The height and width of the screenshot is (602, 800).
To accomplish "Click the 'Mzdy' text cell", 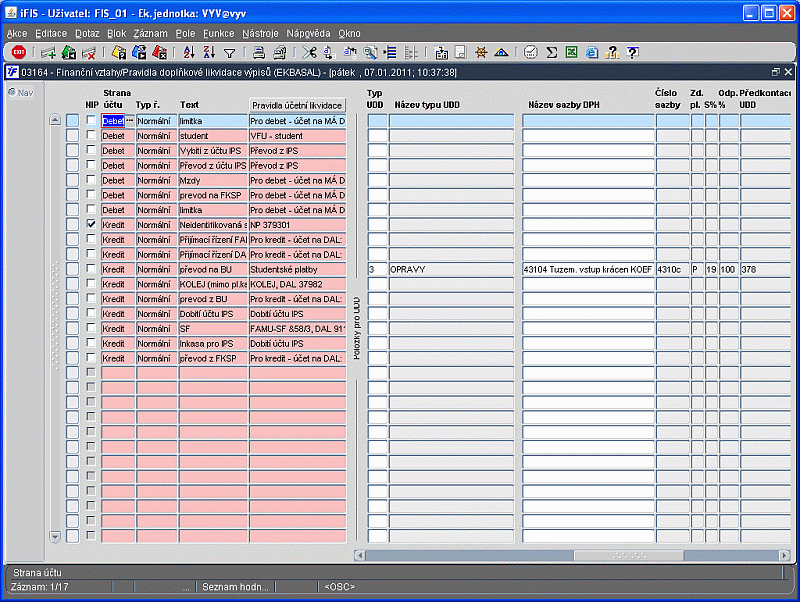I will (x=213, y=181).
